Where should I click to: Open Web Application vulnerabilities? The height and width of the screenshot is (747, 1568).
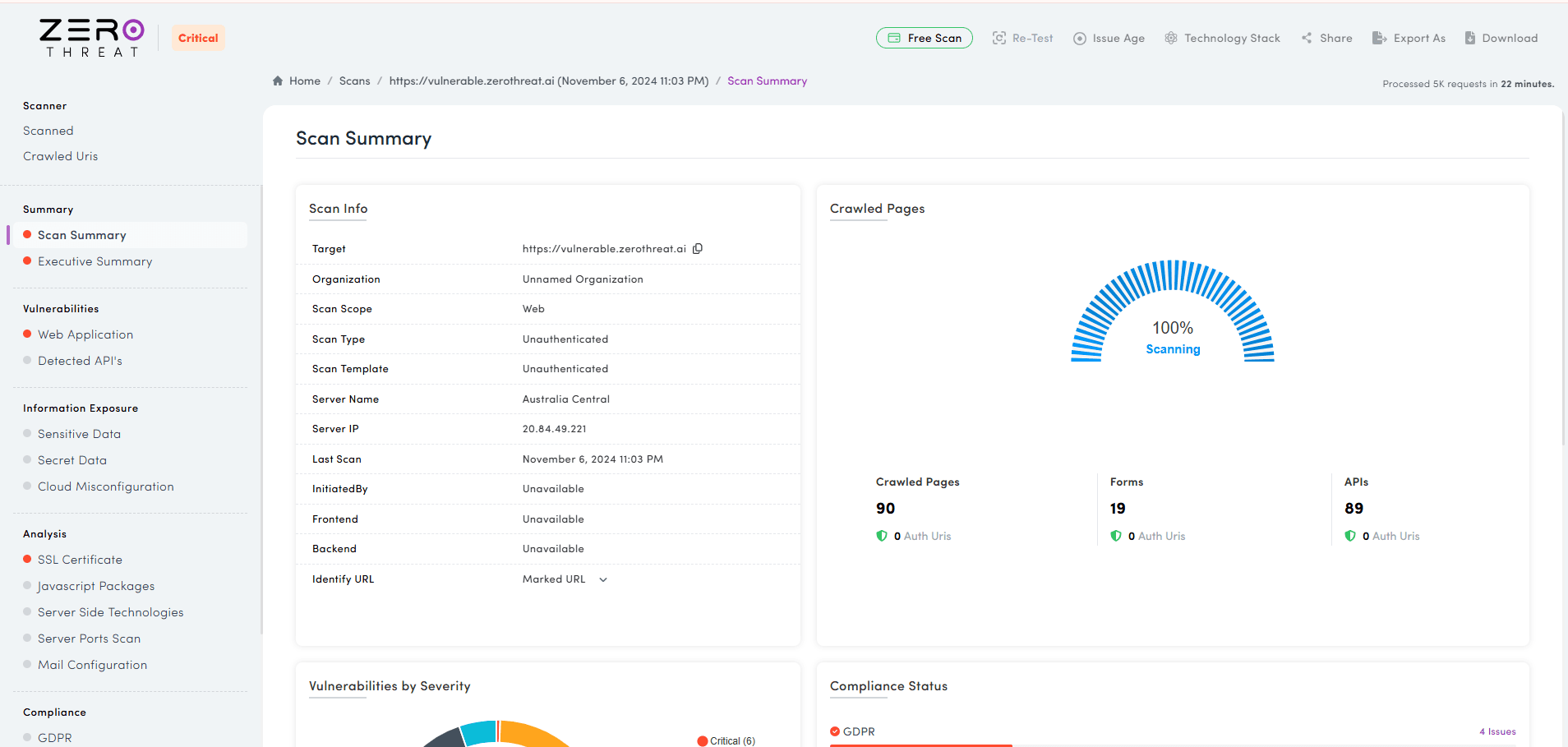point(85,334)
